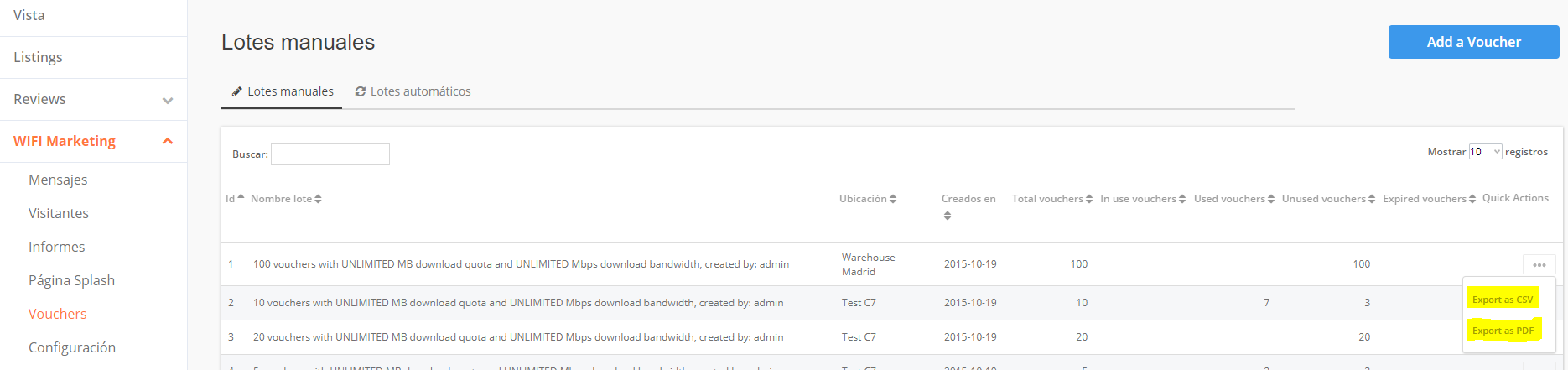
Task: Sort by Used vouchers column arrows
Action: pos(1271,199)
